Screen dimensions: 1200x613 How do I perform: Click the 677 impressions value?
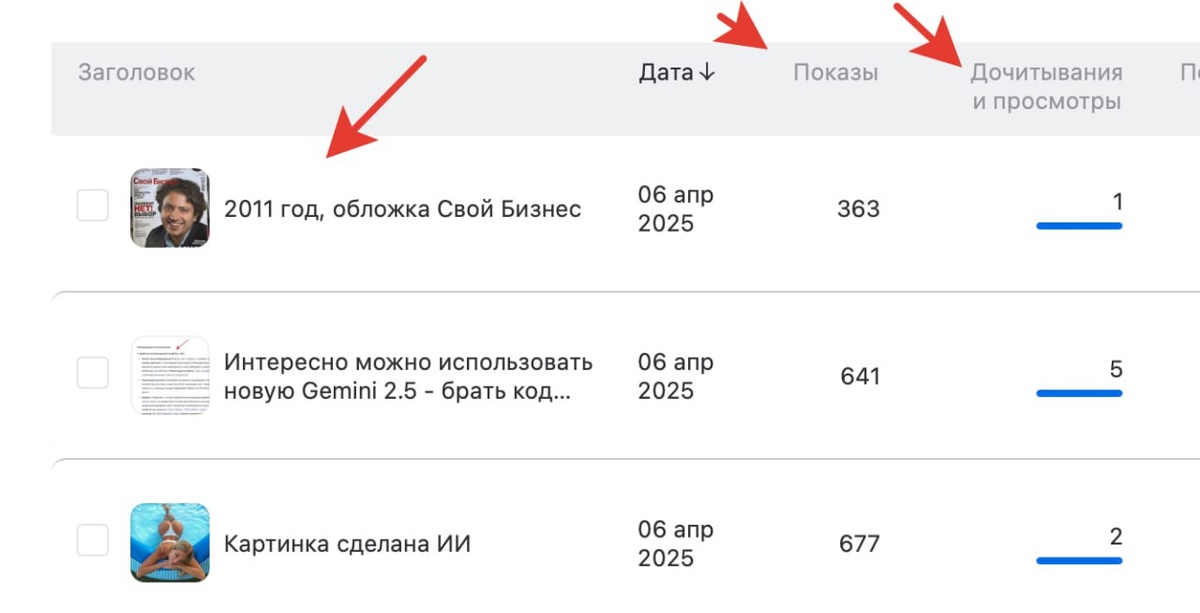click(x=860, y=544)
